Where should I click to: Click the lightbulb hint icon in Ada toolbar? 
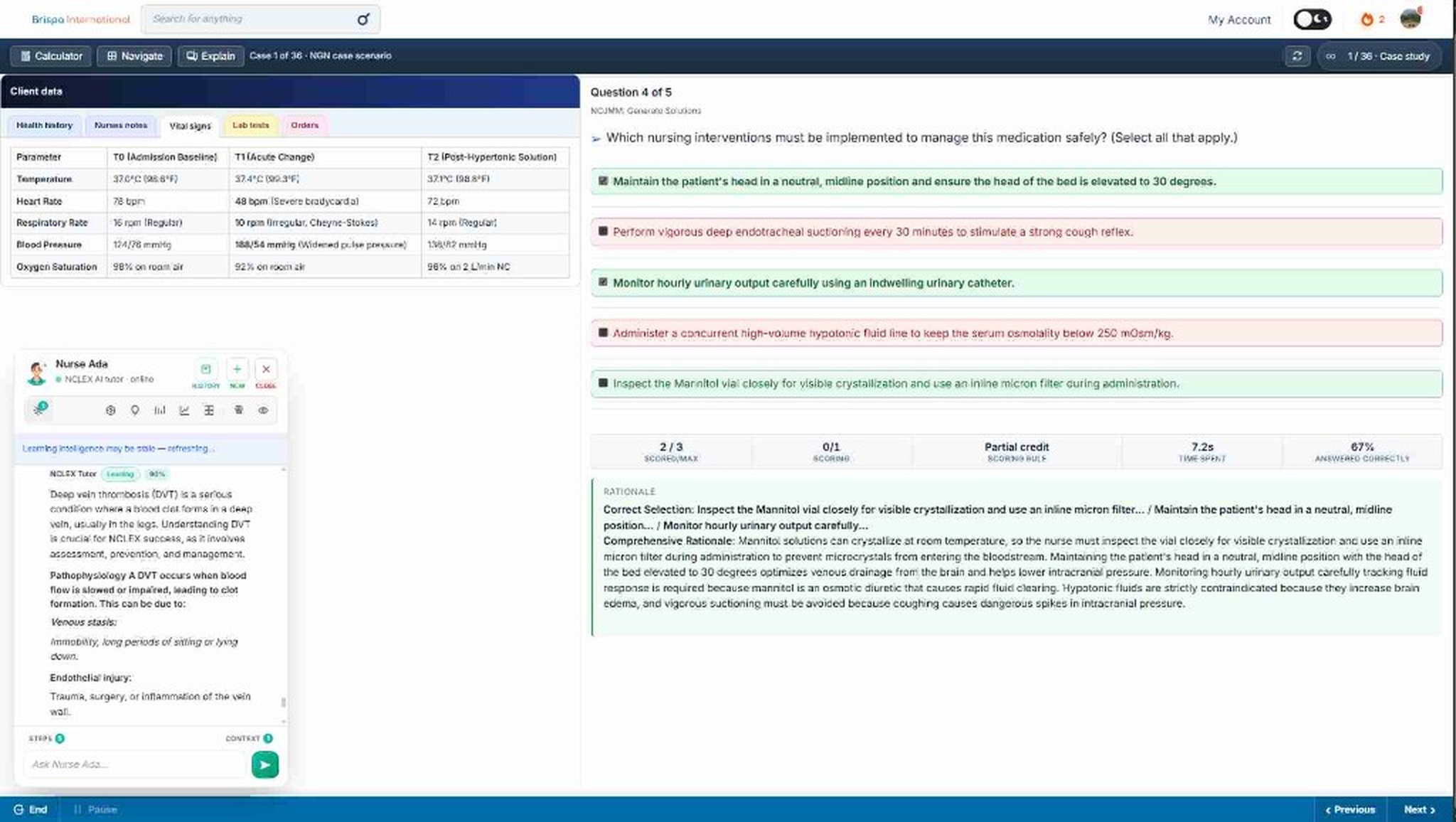(135, 410)
